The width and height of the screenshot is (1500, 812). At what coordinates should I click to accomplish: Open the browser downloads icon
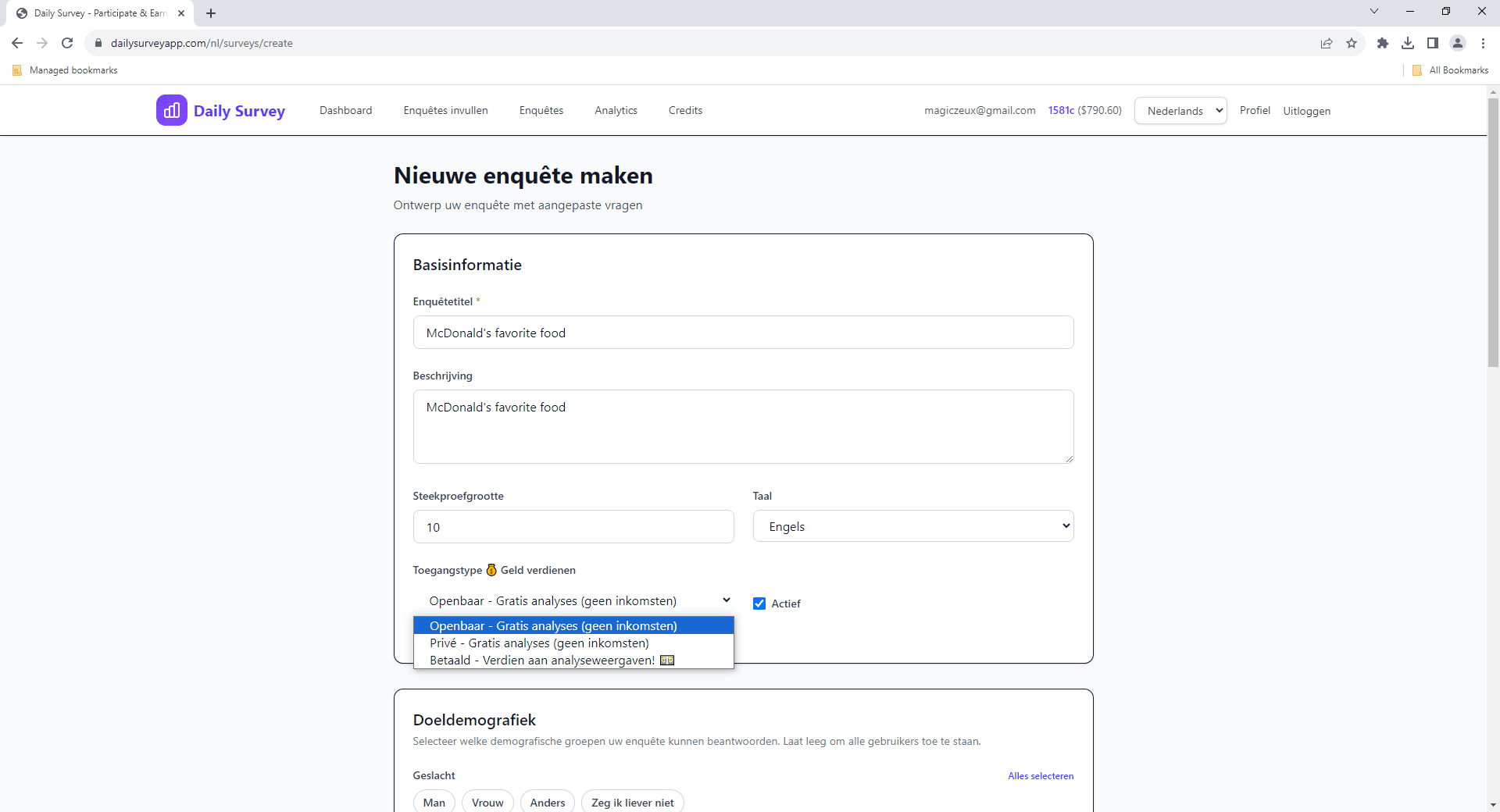pos(1408,43)
